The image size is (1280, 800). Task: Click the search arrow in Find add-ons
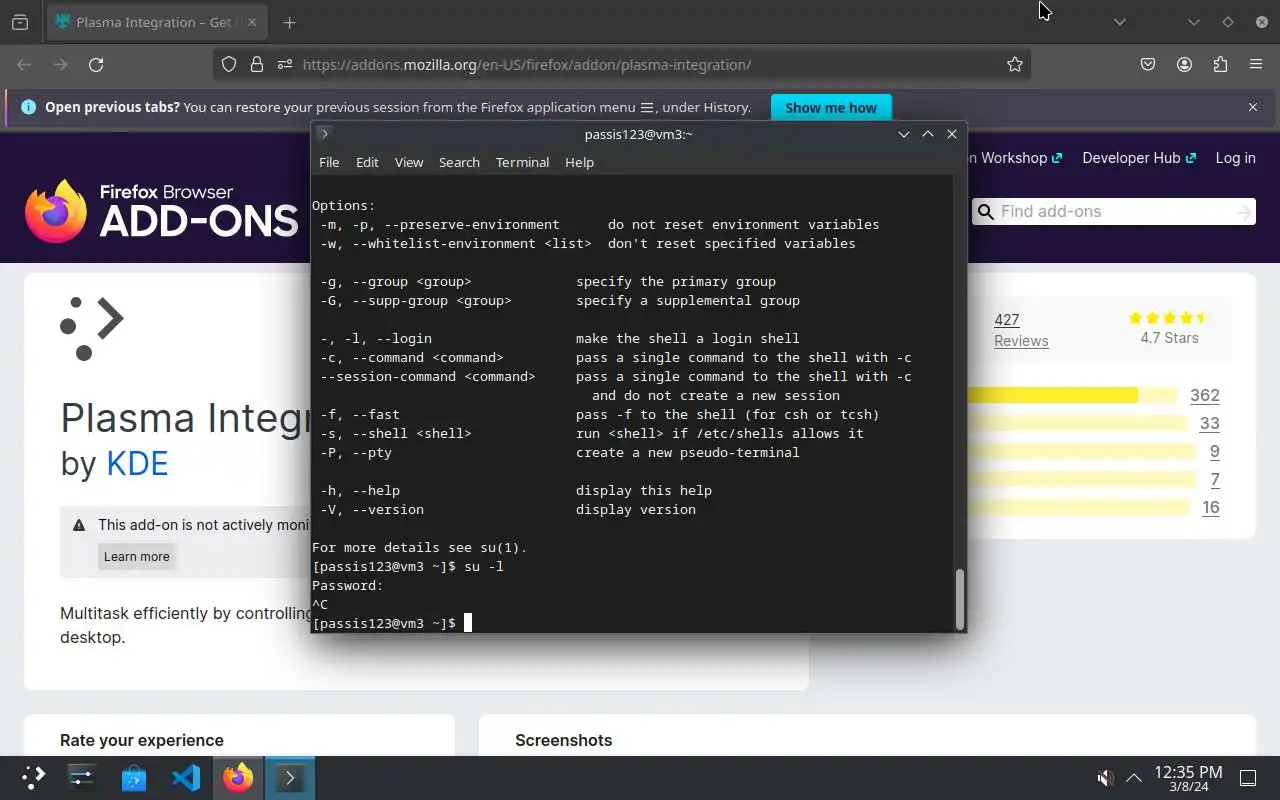click(x=1243, y=212)
